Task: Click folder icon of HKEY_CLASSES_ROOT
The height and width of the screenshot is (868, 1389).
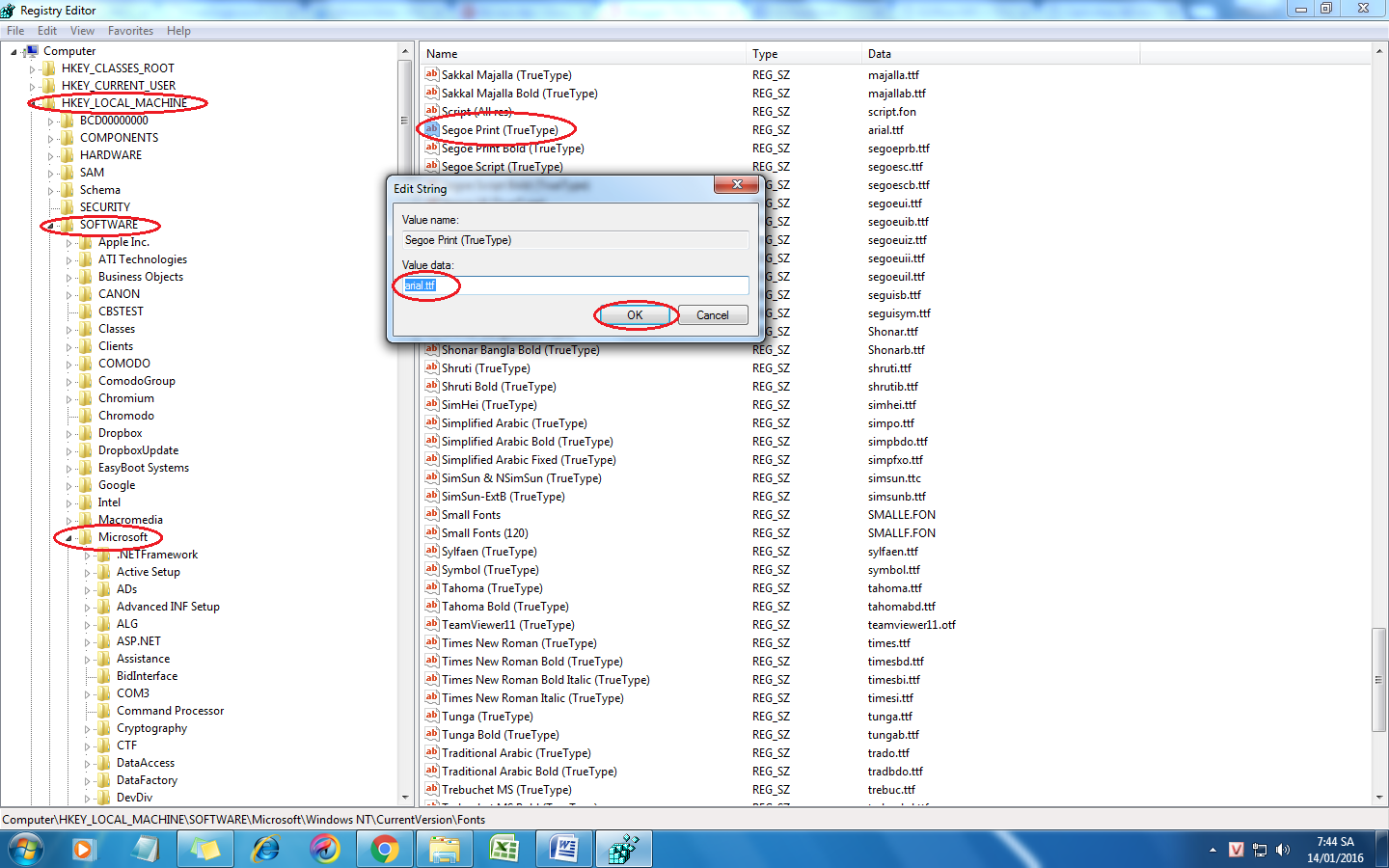Action: pos(49,68)
